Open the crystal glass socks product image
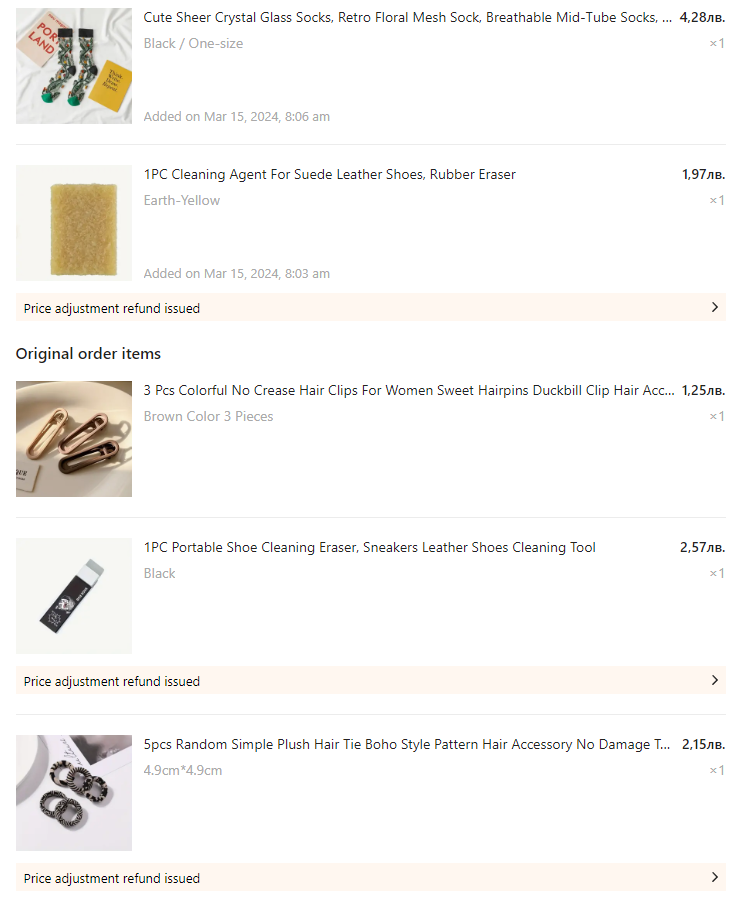The width and height of the screenshot is (737, 909). pos(74,66)
